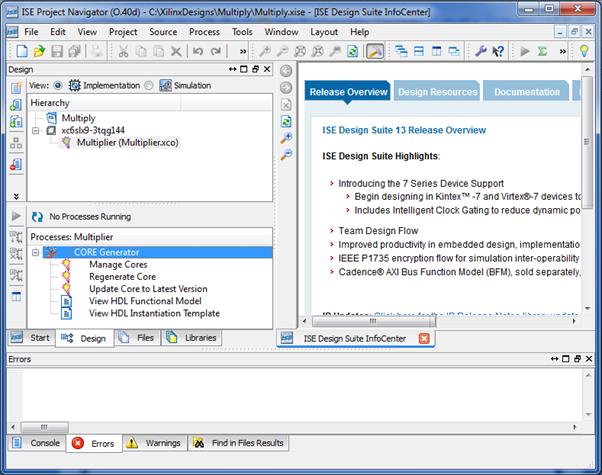Image resolution: width=602 pixels, height=475 pixels.
Task: Switch to Find in Files Results tab
Action: click(238, 443)
